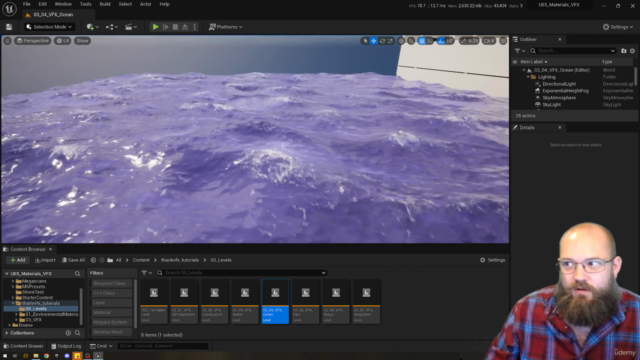Open the Build menu

[105, 4]
